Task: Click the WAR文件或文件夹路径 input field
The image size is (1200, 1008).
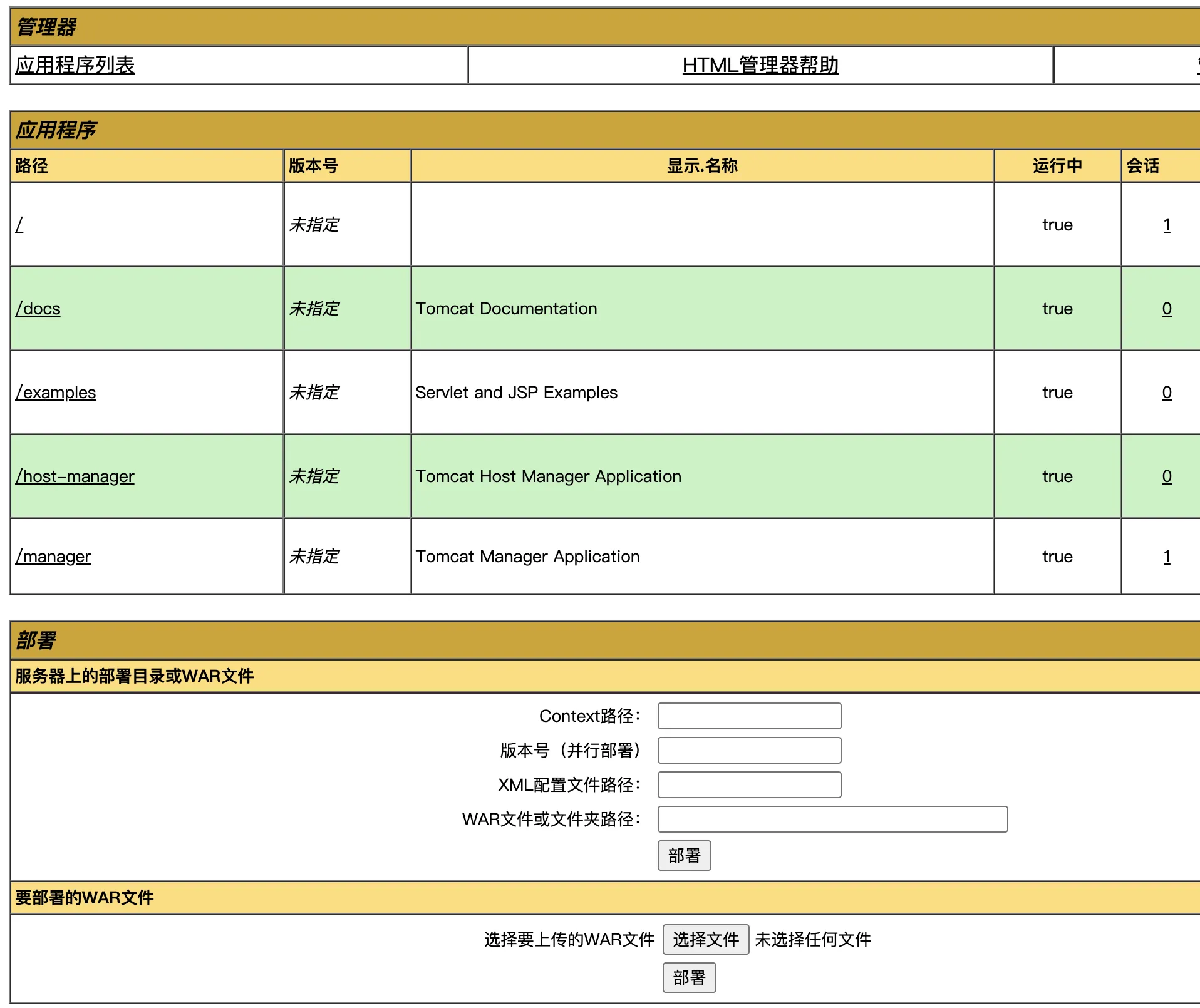Action: (832, 819)
